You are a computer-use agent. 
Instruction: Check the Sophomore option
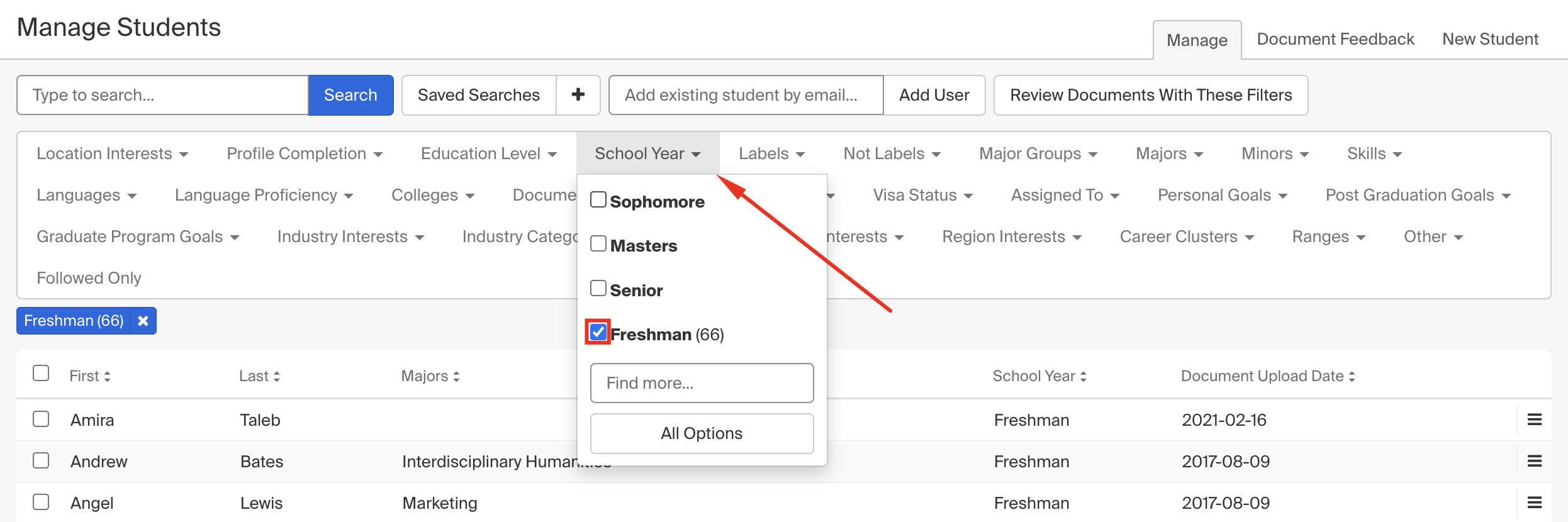click(x=598, y=200)
